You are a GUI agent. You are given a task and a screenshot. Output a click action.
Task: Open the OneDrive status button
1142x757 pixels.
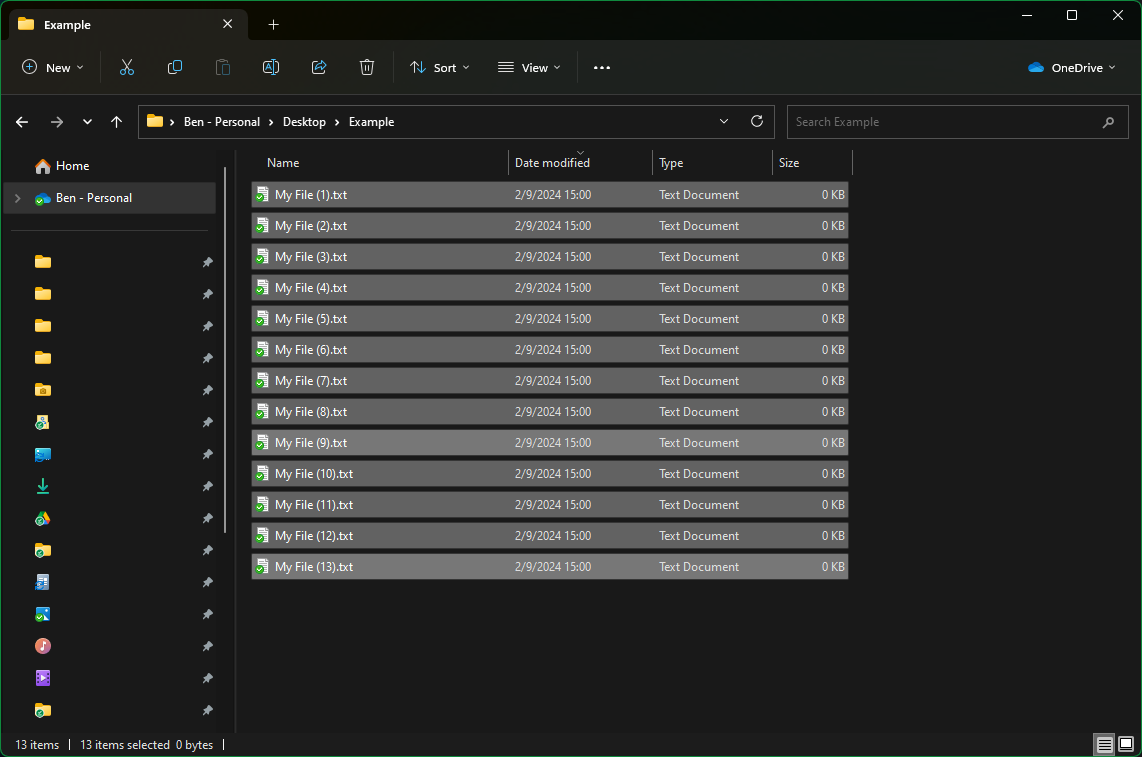click(x=1072, y=67)
